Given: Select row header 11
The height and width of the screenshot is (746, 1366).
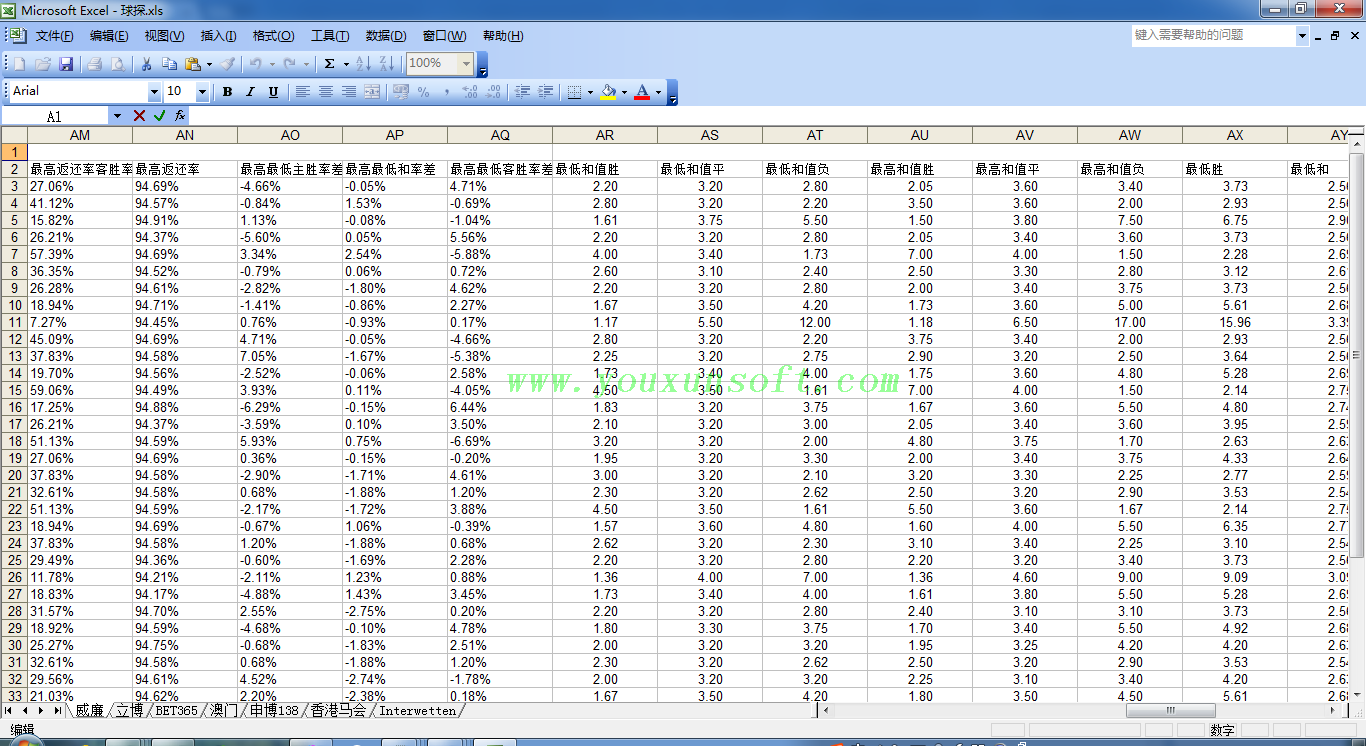Looking at the screenshot, I should coord(14,322).
